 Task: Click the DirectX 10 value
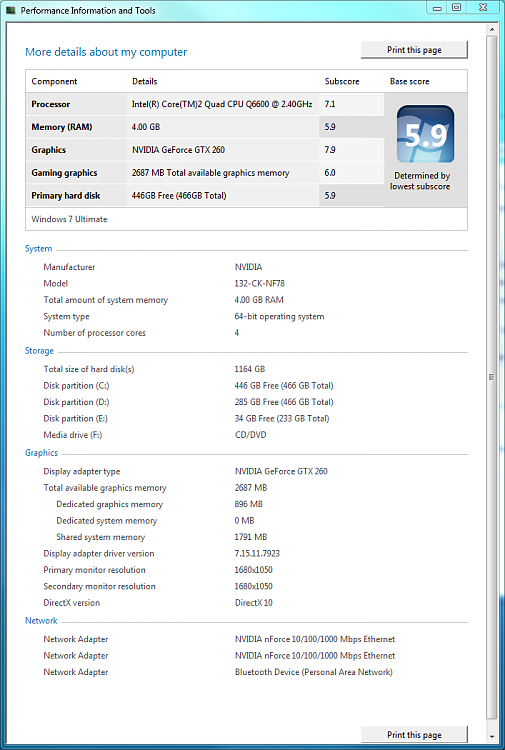(253, 603)
